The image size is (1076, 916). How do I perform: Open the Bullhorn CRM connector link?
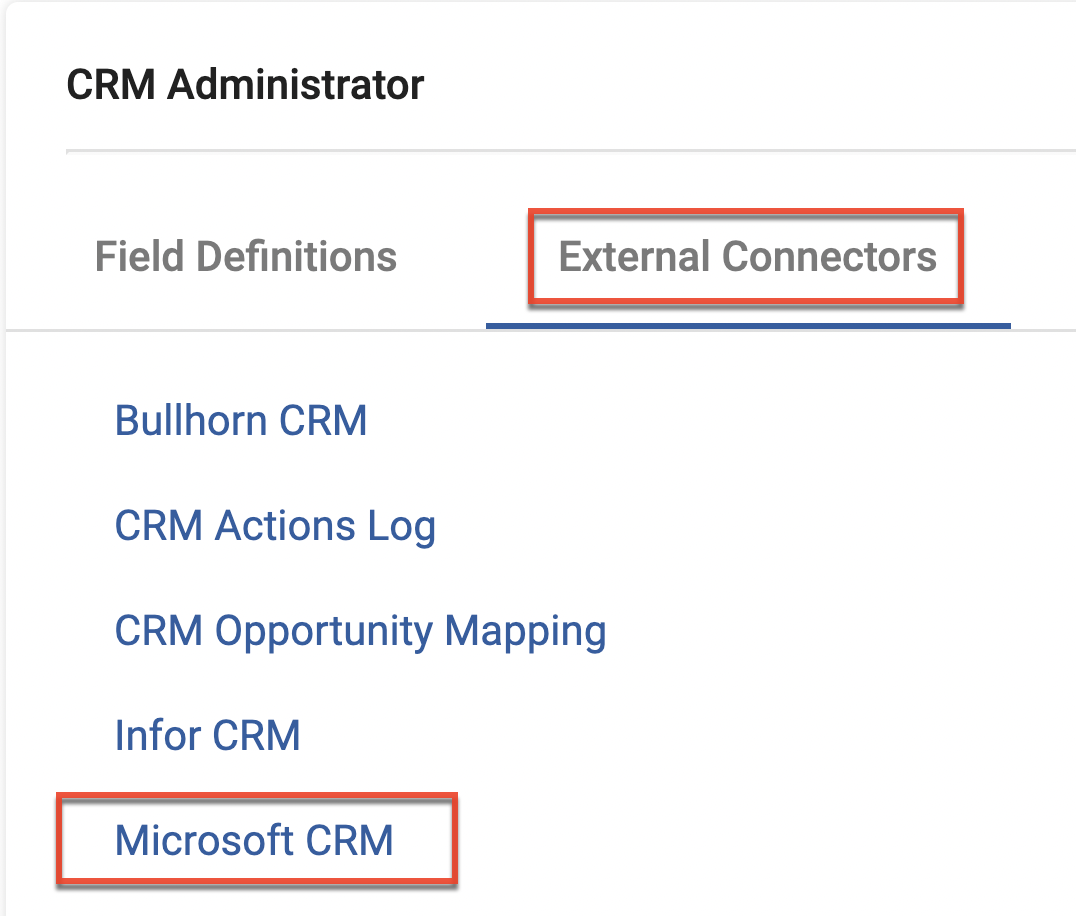pos(241,420)
